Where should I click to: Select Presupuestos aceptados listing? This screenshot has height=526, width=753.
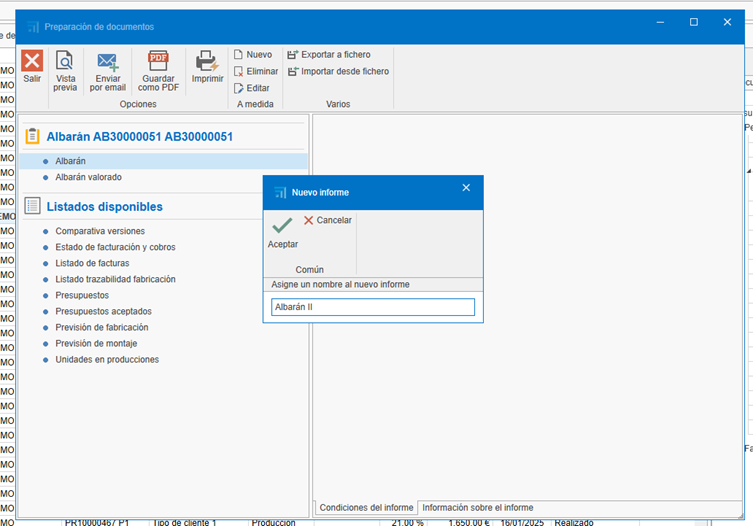pos(103,311)
